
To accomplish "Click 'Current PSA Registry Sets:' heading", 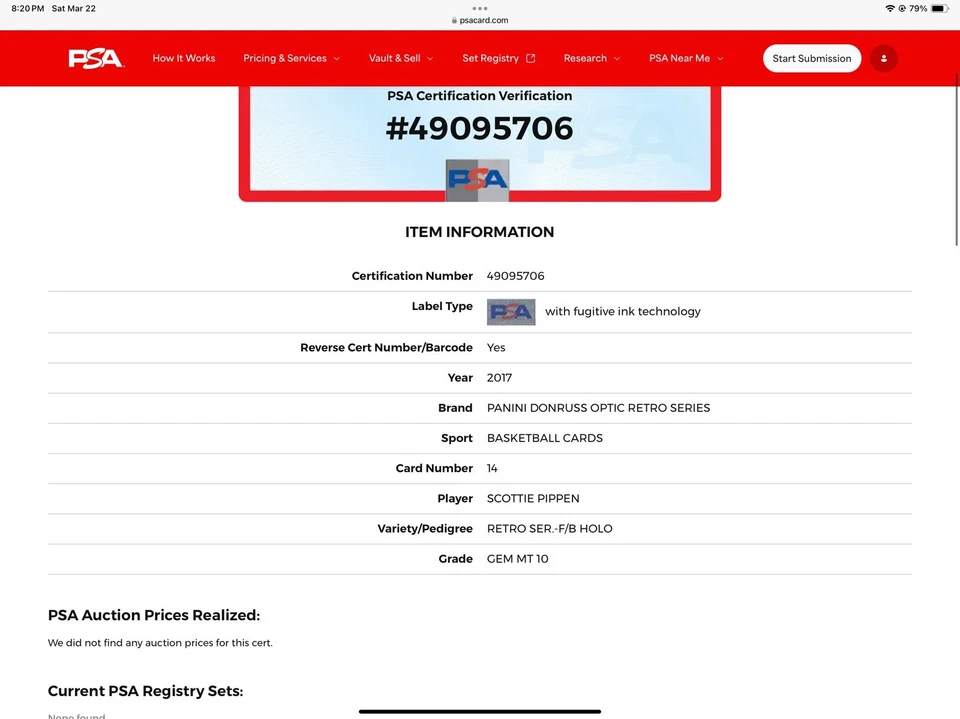I will [146, 691].
